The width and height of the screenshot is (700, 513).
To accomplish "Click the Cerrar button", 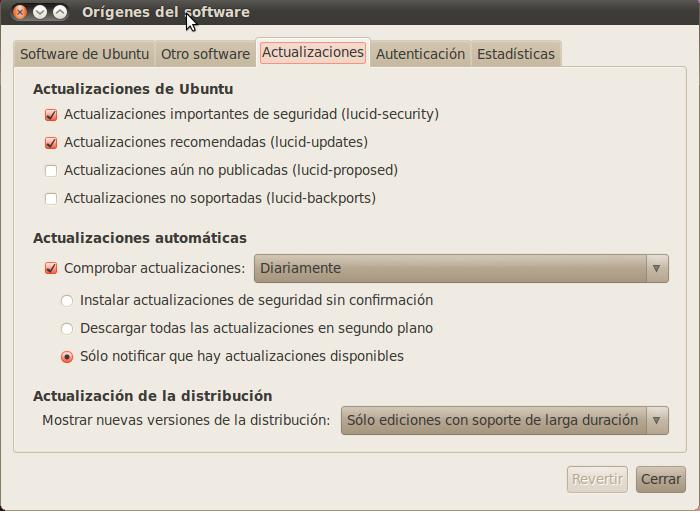I will pyautogui.click(x=661, y=480).
